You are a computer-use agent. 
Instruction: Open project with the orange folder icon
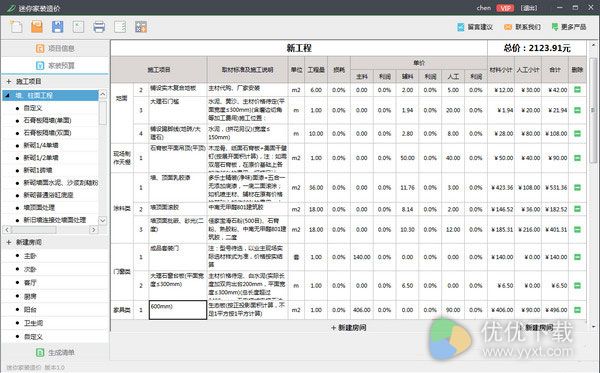click(x=37, y=27)
